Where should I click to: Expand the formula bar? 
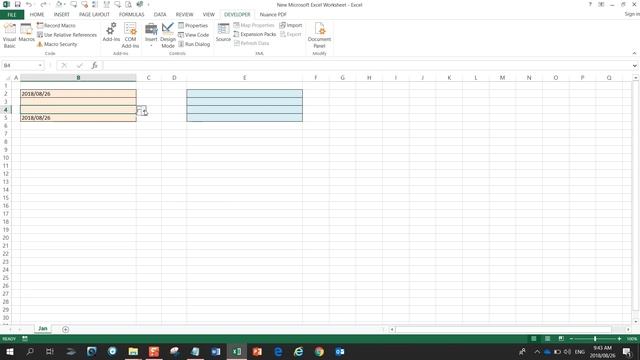click(635, 65)
